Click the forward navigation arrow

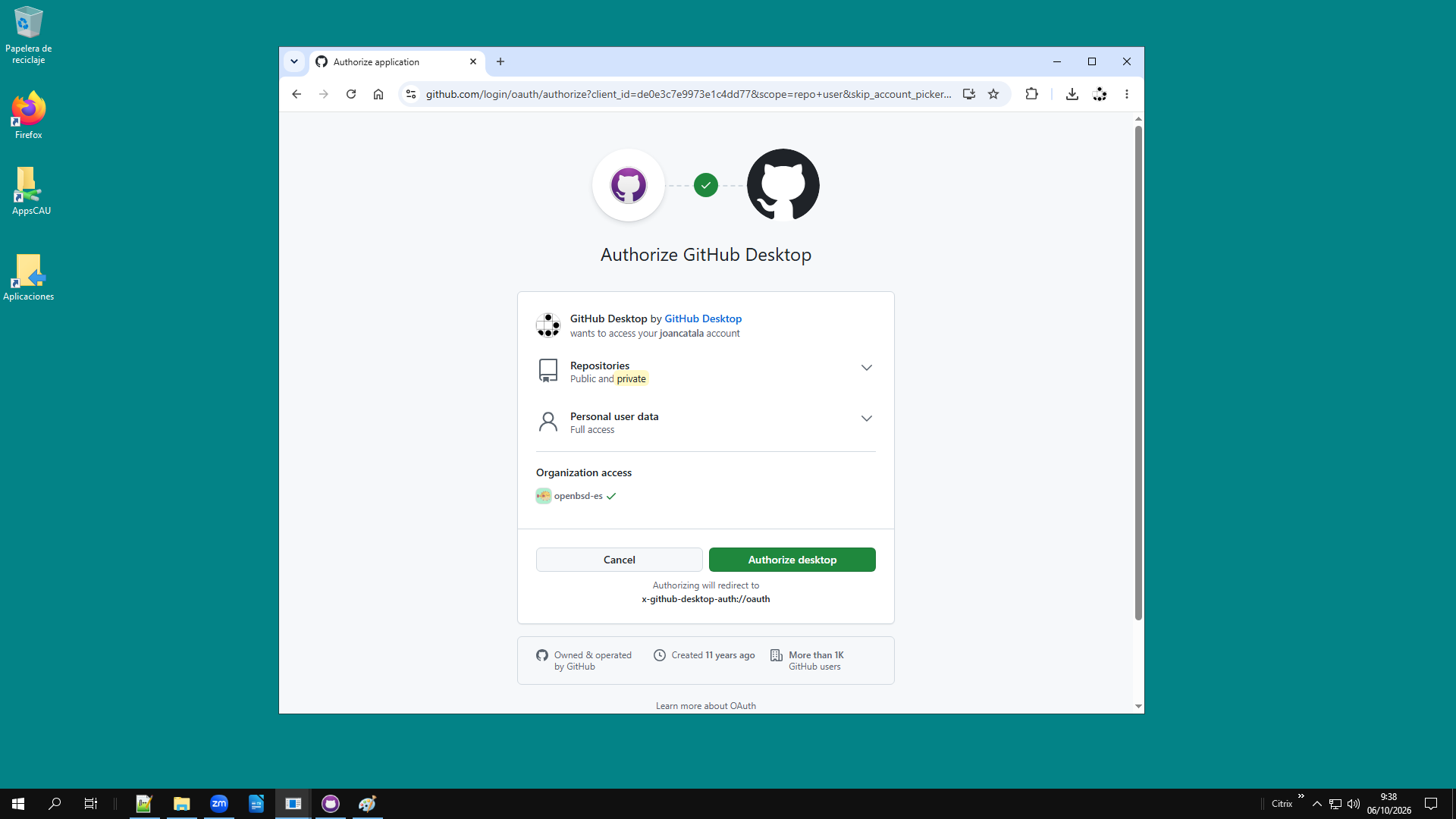pyautogui.click(x=324, y=94)
